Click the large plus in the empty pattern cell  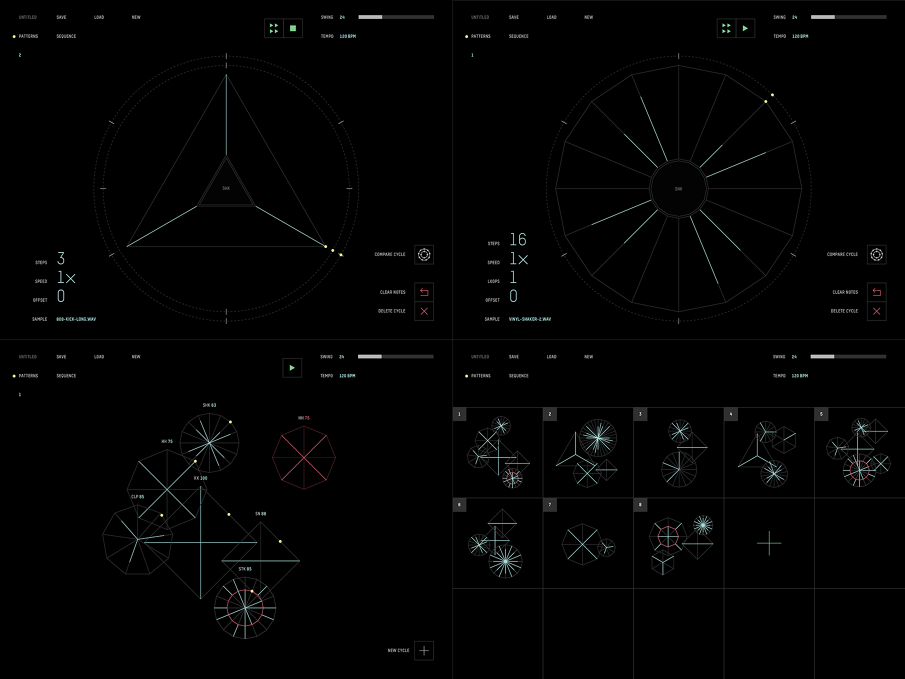coord(768,543)
